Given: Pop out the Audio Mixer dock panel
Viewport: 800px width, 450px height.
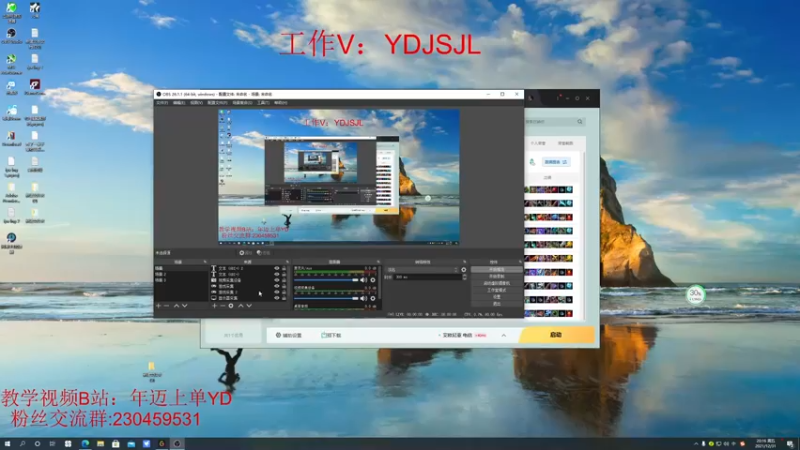Looking at the screenshot, I should (378, 262).
